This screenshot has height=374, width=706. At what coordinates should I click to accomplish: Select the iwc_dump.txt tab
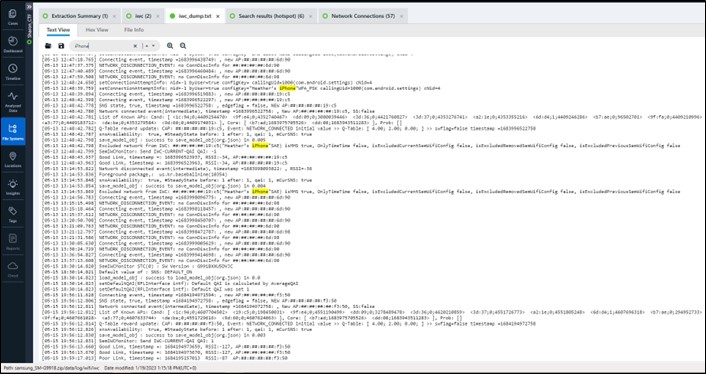pos(195,16)
